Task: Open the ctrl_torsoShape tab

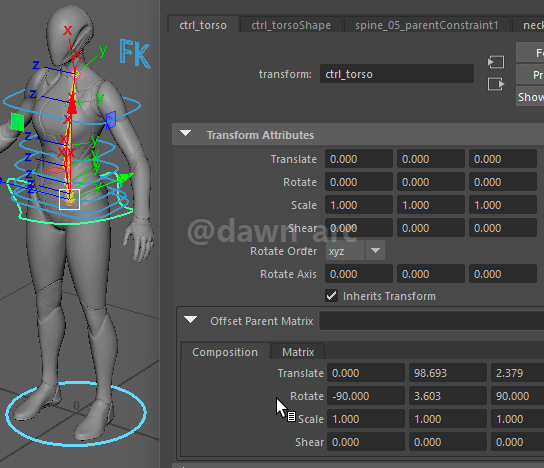Action: click(x=291, y=25)
